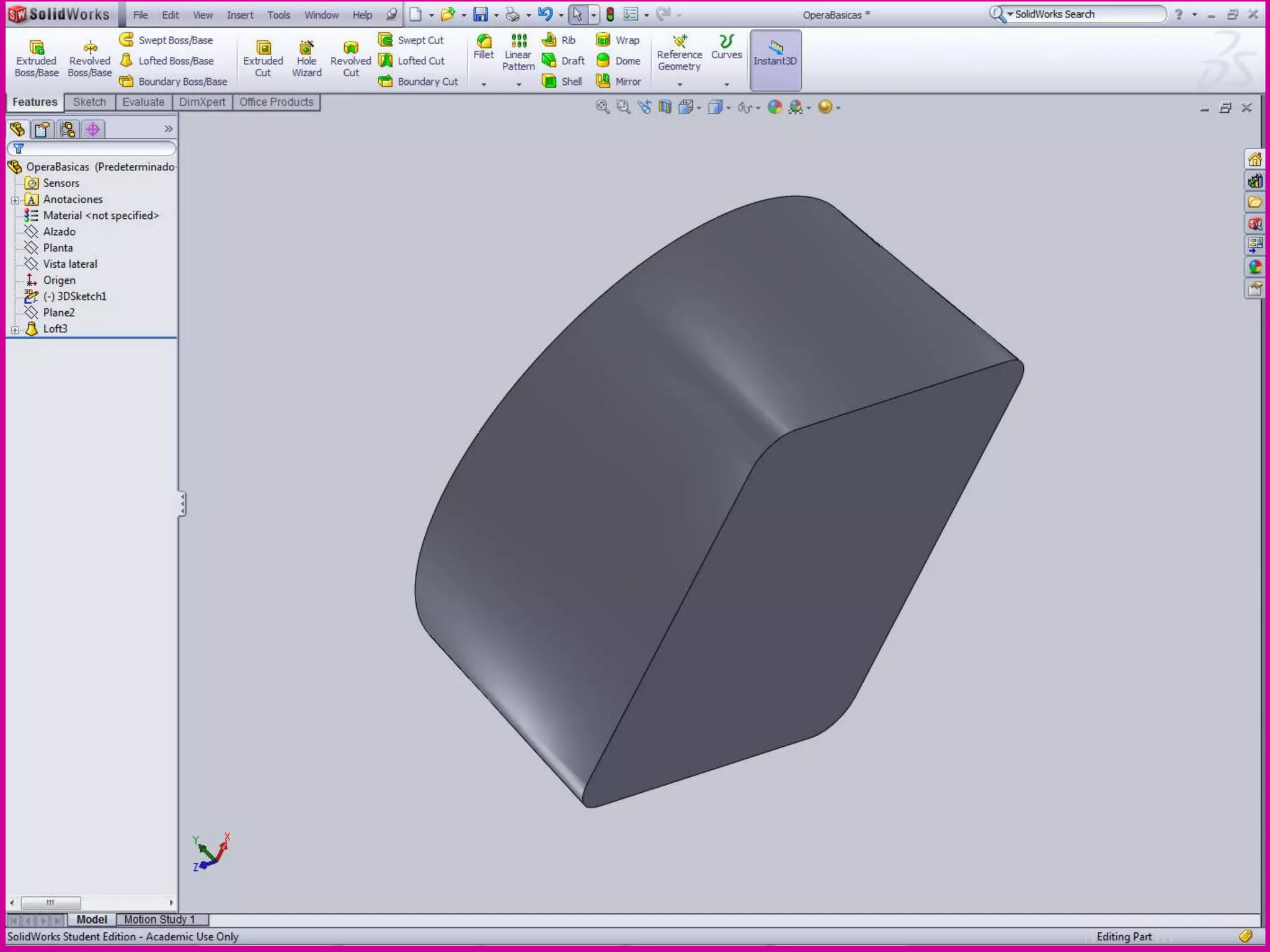Viewport: 1270px width, 952px height.
Task: Click the Fillet tool icon
Action: [x=484, y=42]
